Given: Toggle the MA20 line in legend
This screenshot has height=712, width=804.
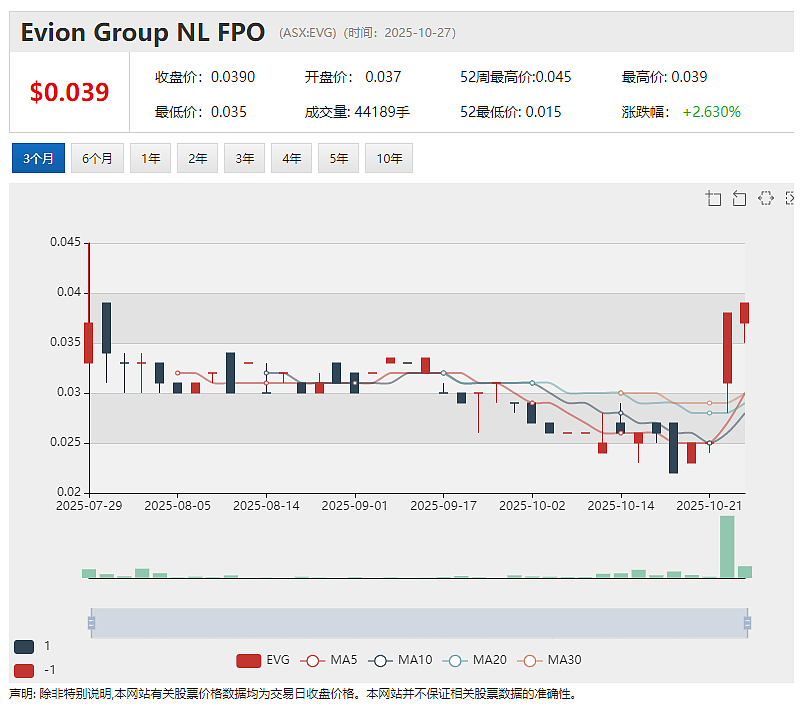Looking at the screenshot, I should (x=475, y=660).
